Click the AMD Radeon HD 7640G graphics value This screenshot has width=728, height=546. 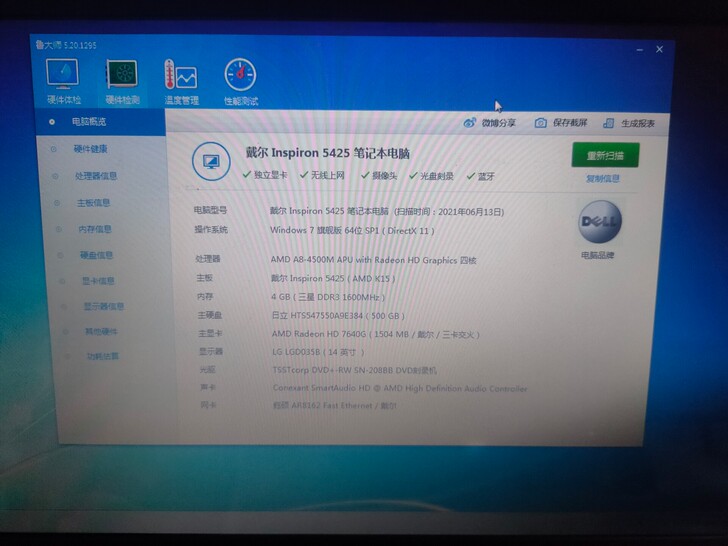pos(376,334)
